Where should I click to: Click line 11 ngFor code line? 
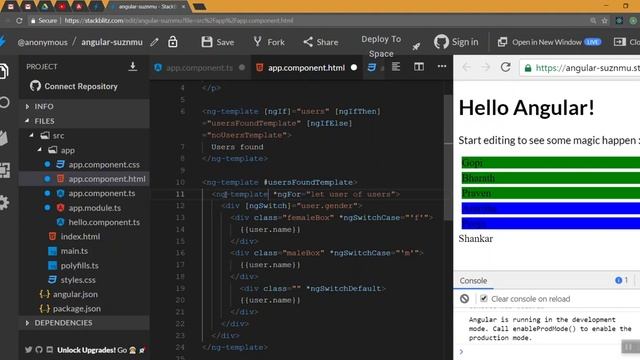[x=305, y=194]
